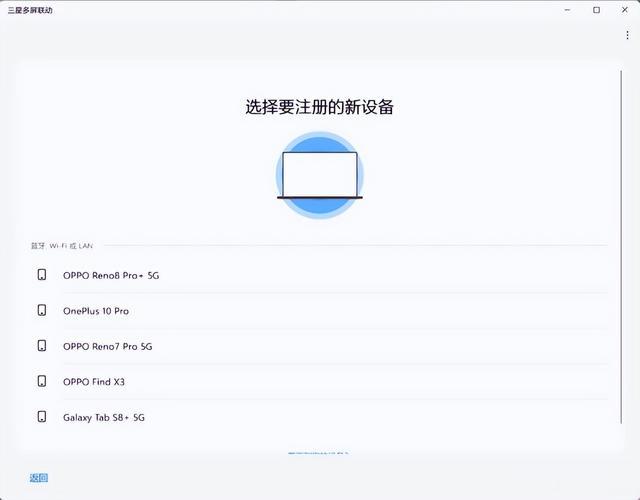Select Galaxy Tab S8+ 5G device name

(x=104, y=418)
